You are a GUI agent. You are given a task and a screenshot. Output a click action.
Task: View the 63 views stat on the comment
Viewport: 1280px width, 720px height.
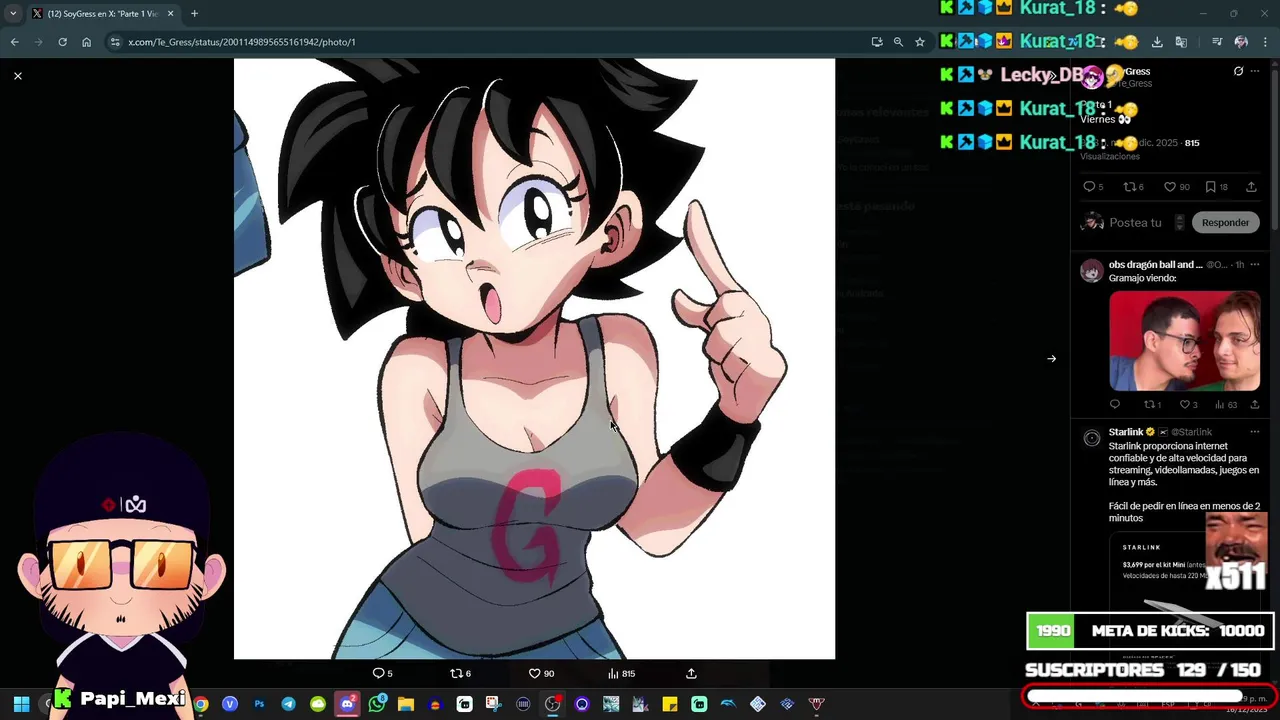(1226, 405)
